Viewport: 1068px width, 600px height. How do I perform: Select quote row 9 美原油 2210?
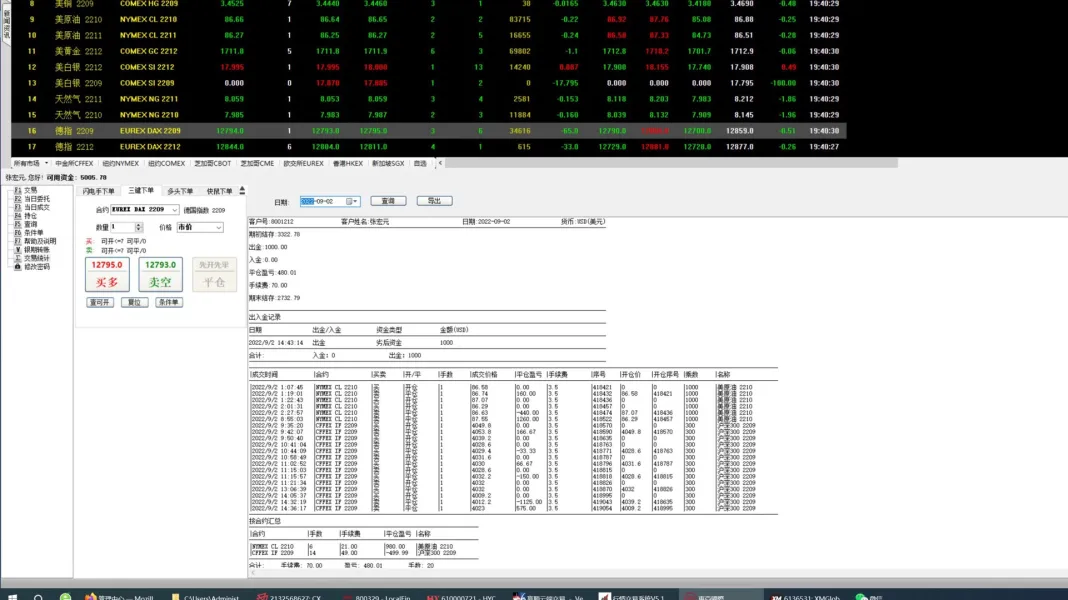pos(428,19)
